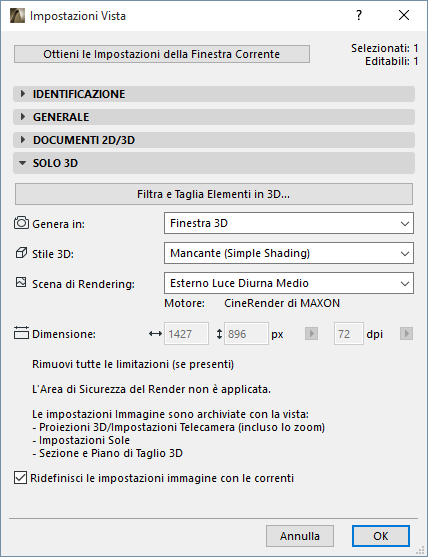428x557 pixels.
Task: Click Ottieni le Impostazioni della Finestra Corrente
Action: (x=162, y=54)
